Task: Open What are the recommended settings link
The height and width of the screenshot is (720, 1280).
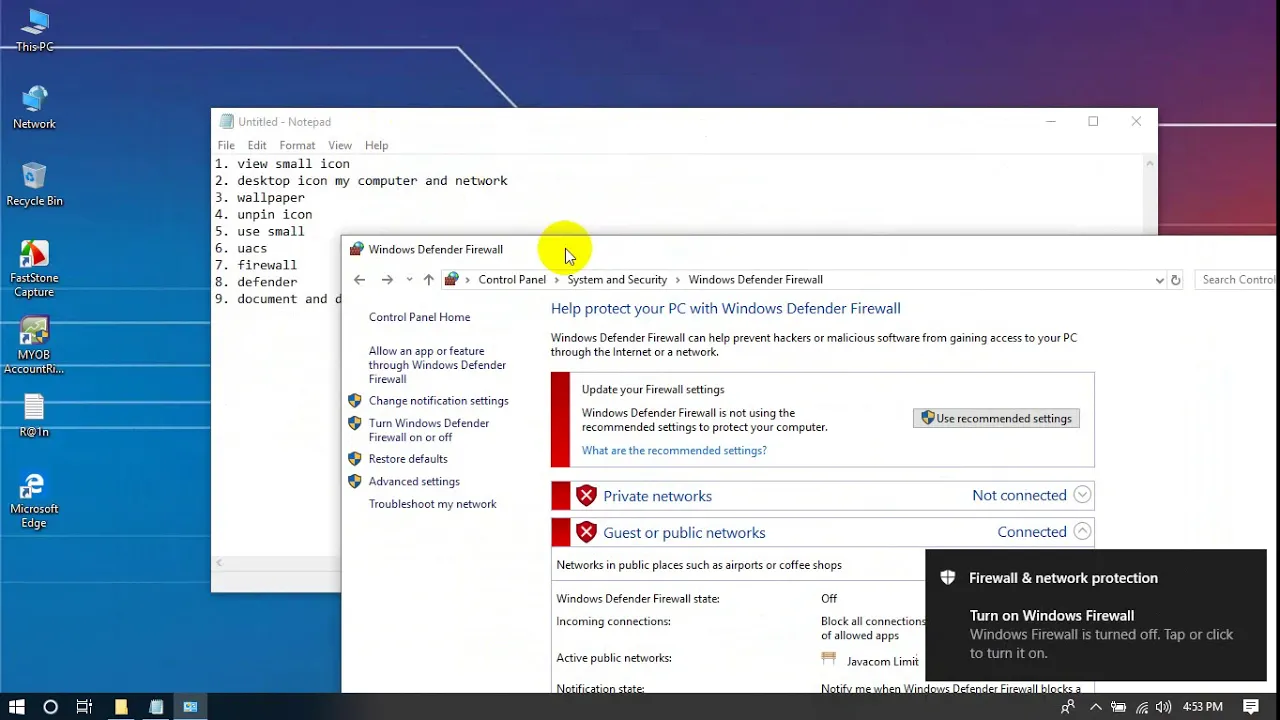Action: tap(674, 451)
